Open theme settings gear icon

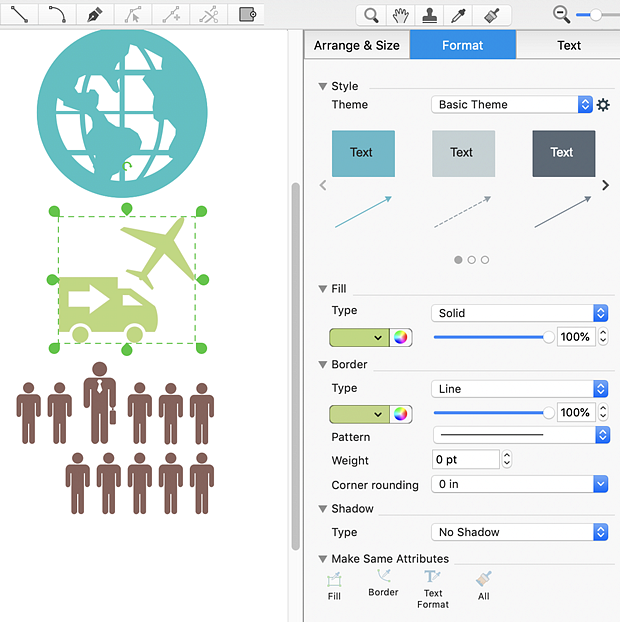603,105
